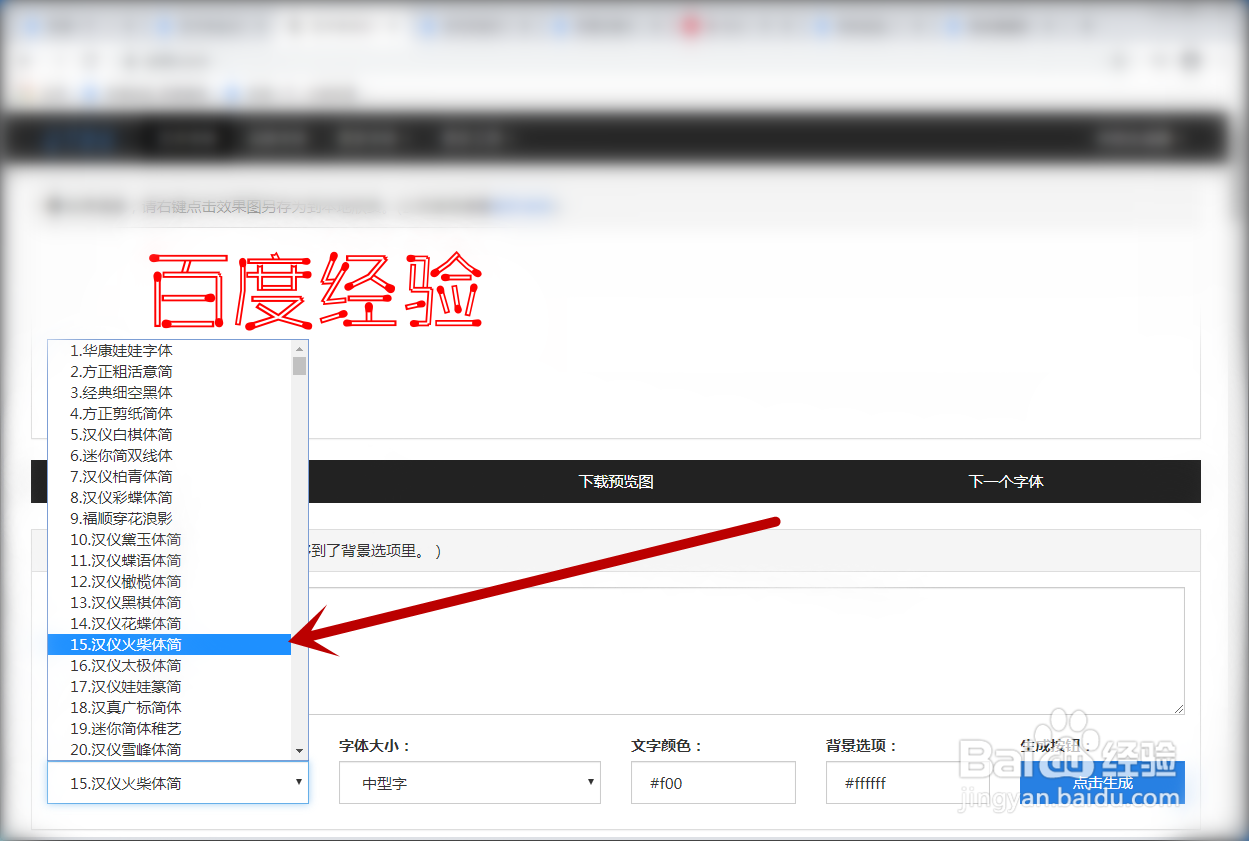Choose font 18.汉真广标简体
This screenshot has width=1249, height=841.
(x=169, y=708)
